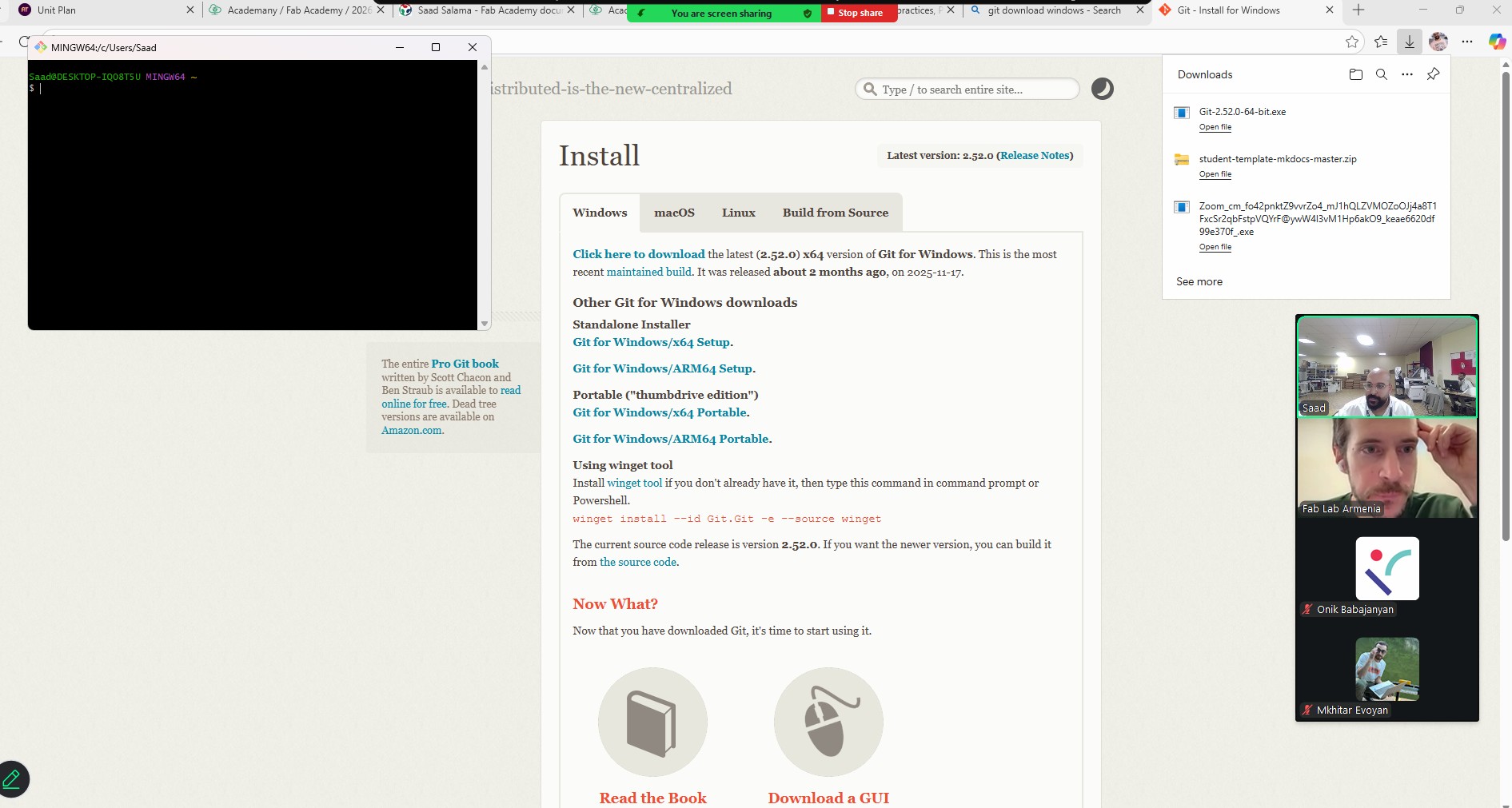Click the student-template-mkdocs-master.zip folder icon
Screen dimensions: 1512x808
(x=1181, y=160)
